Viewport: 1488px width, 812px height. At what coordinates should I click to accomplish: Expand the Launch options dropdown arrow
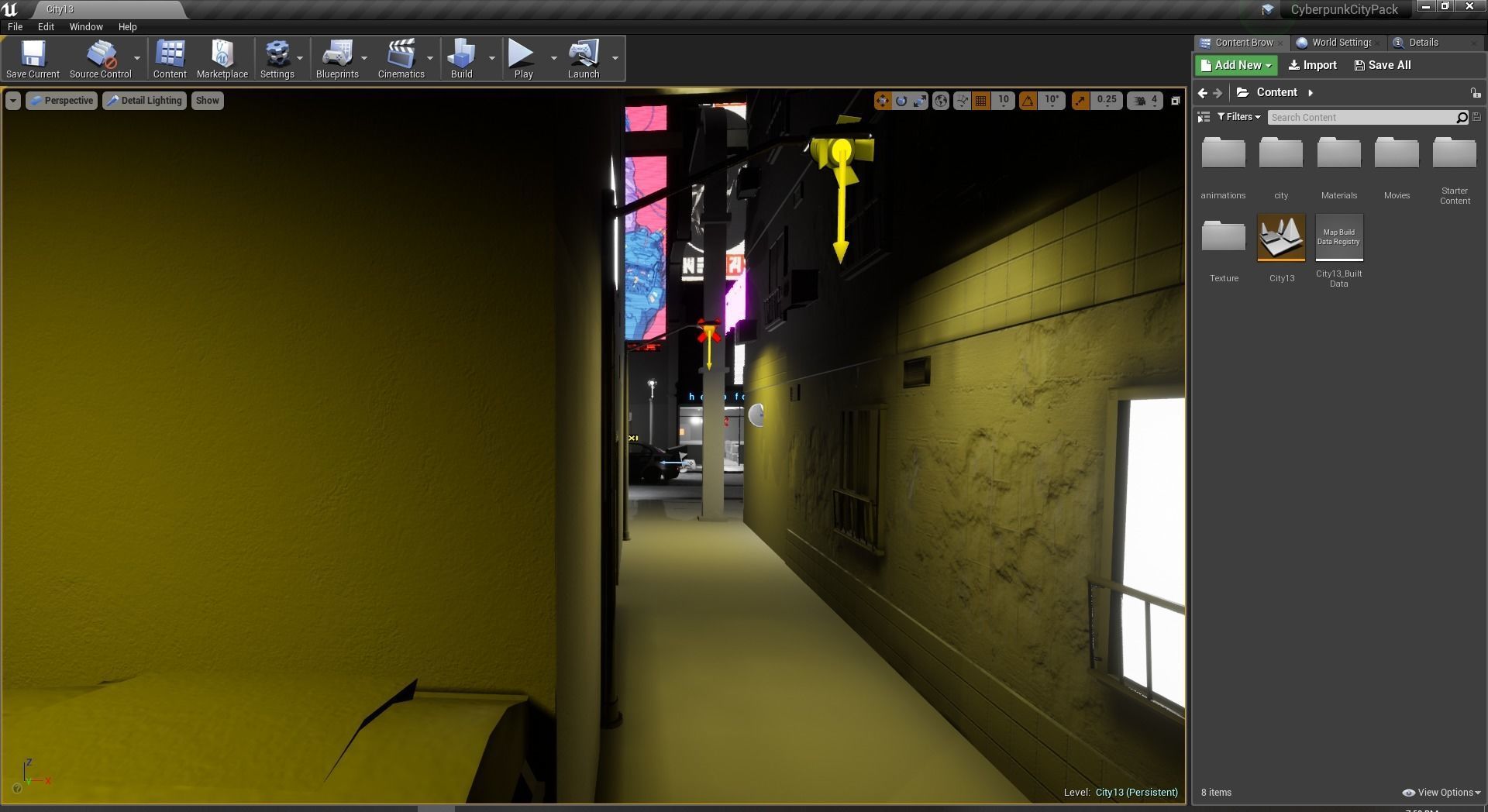click(615, 58)
